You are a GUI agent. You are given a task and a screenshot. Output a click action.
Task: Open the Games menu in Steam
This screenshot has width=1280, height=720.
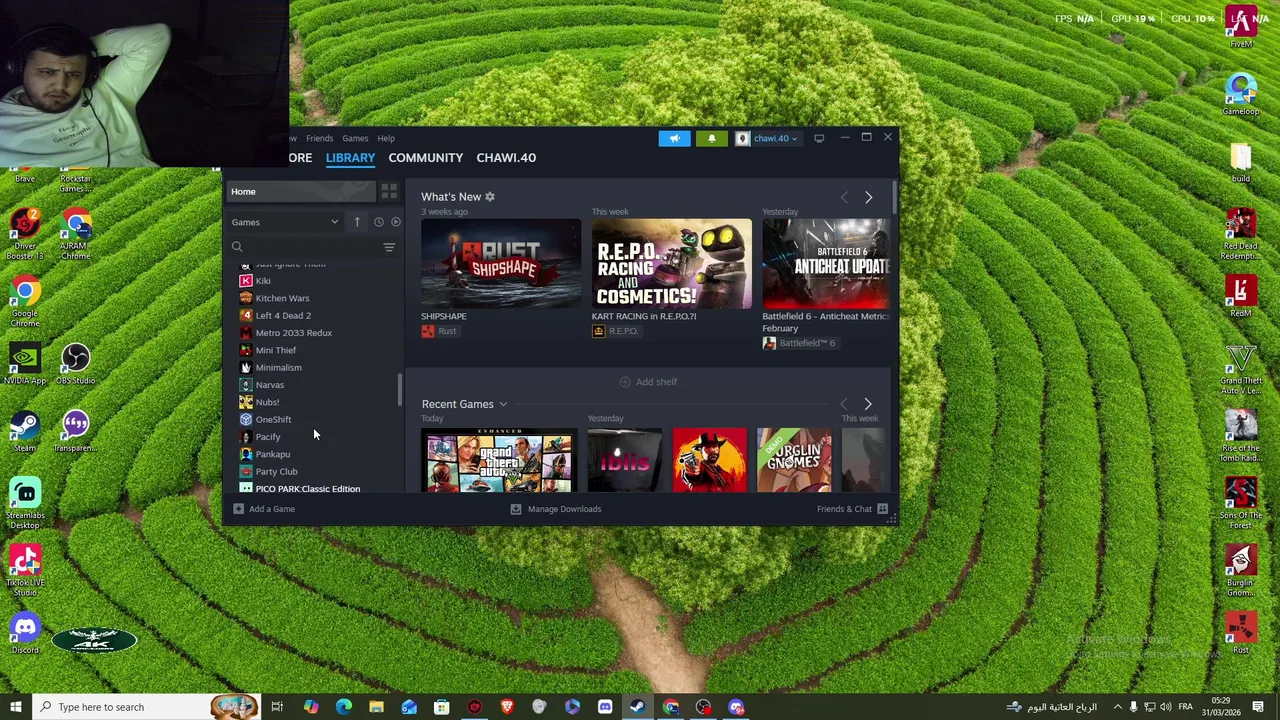coord(355,138)
